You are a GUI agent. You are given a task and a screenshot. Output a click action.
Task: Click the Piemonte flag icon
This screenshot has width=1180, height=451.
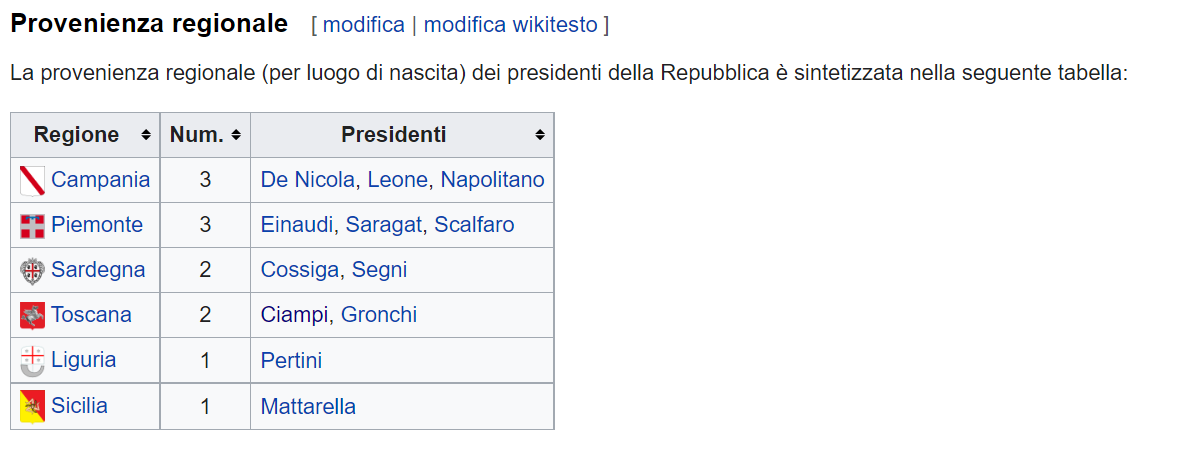(x=32, y=226)
